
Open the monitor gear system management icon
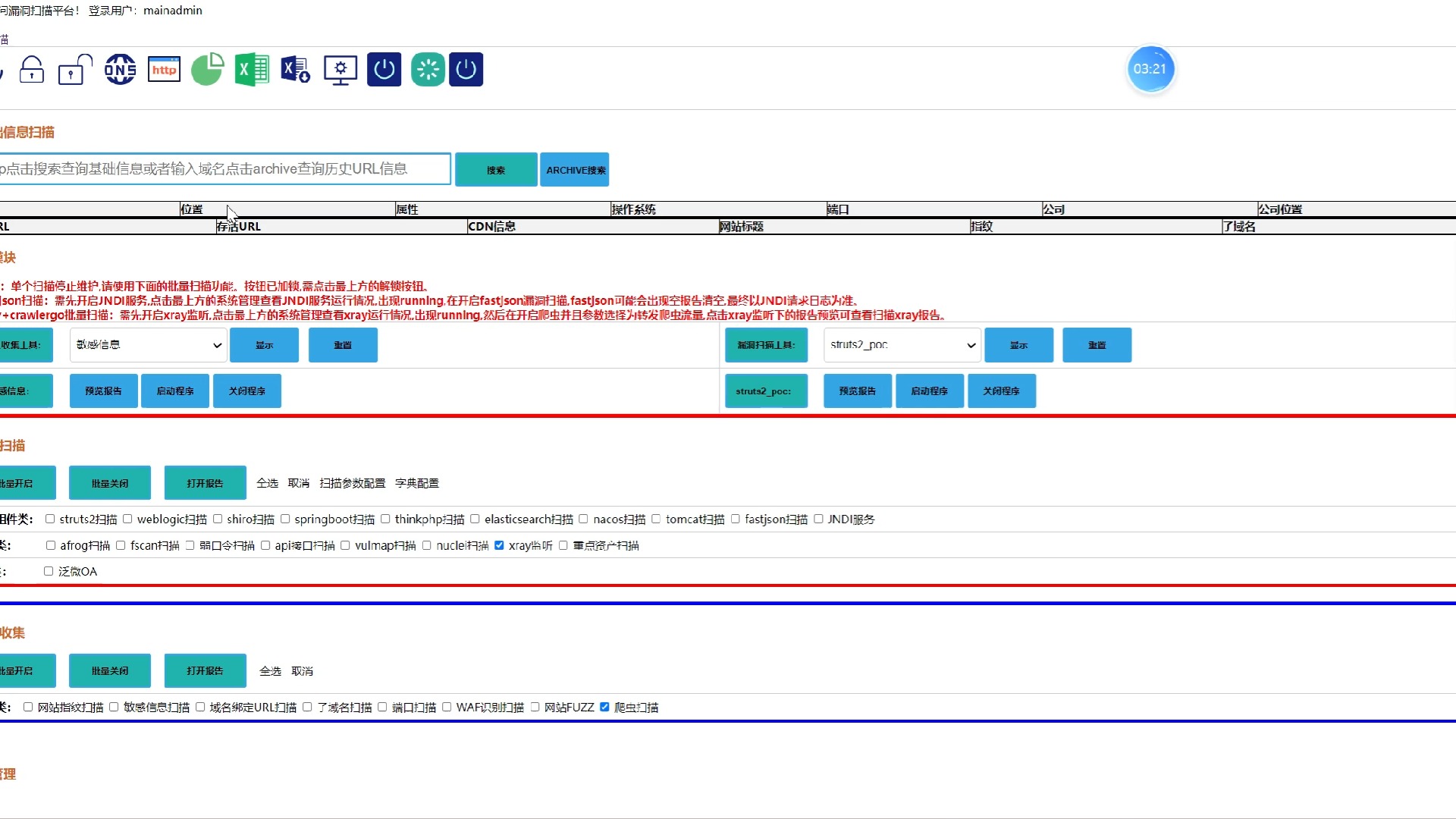[340, 70]
